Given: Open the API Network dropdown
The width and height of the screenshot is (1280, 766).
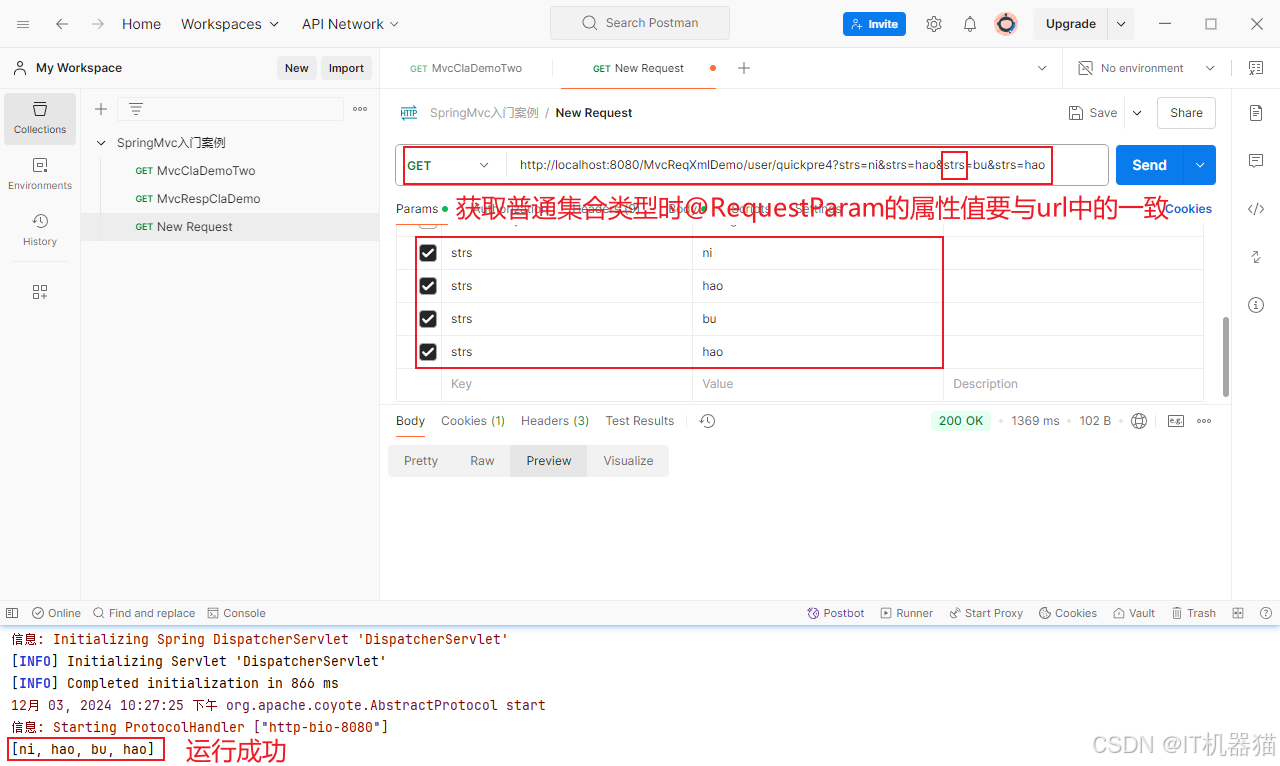Looking at the screenshot, I should tap(350, 24).
